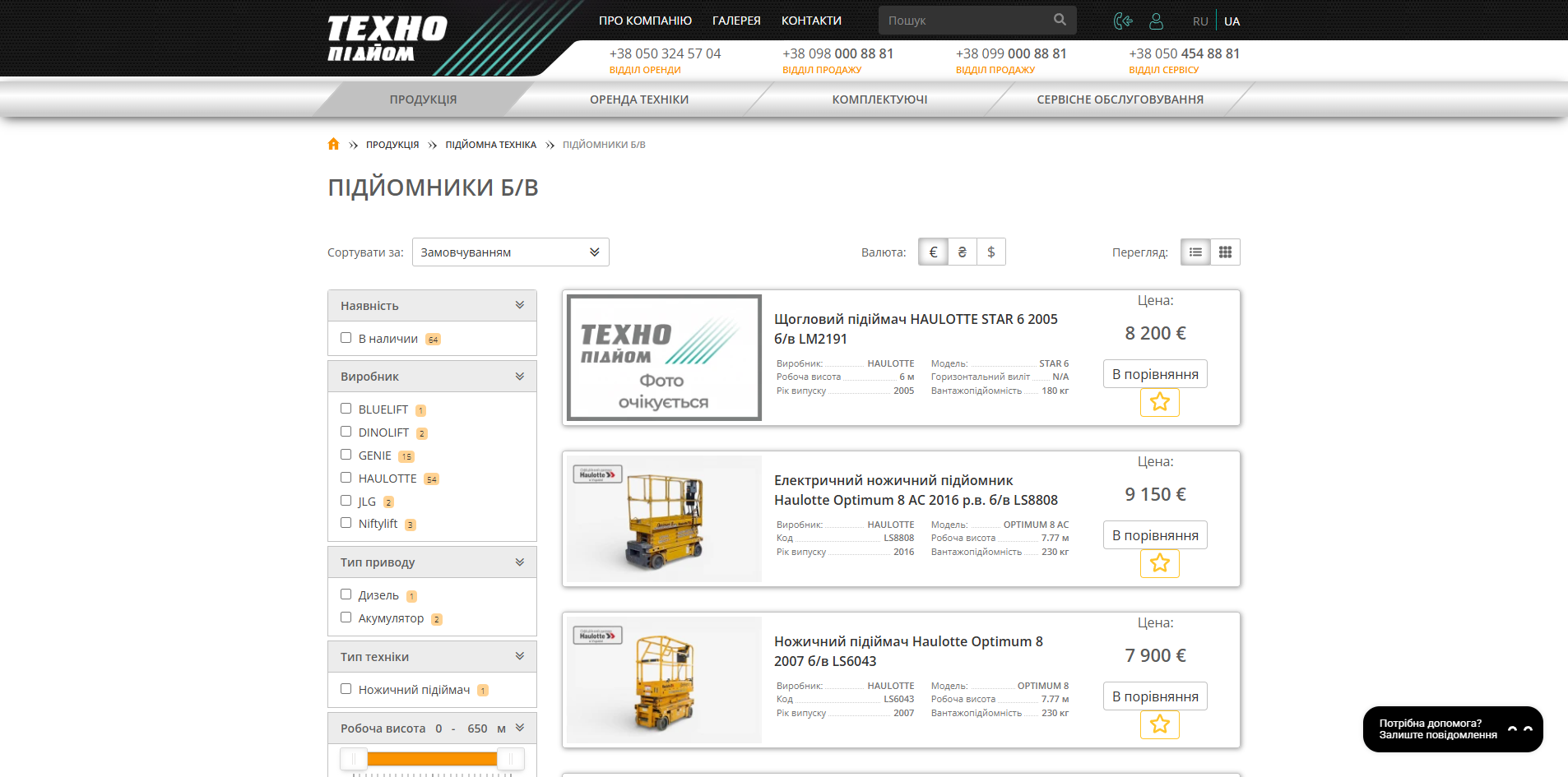Check the Дизель drive type filter

(x=346, y=594)
